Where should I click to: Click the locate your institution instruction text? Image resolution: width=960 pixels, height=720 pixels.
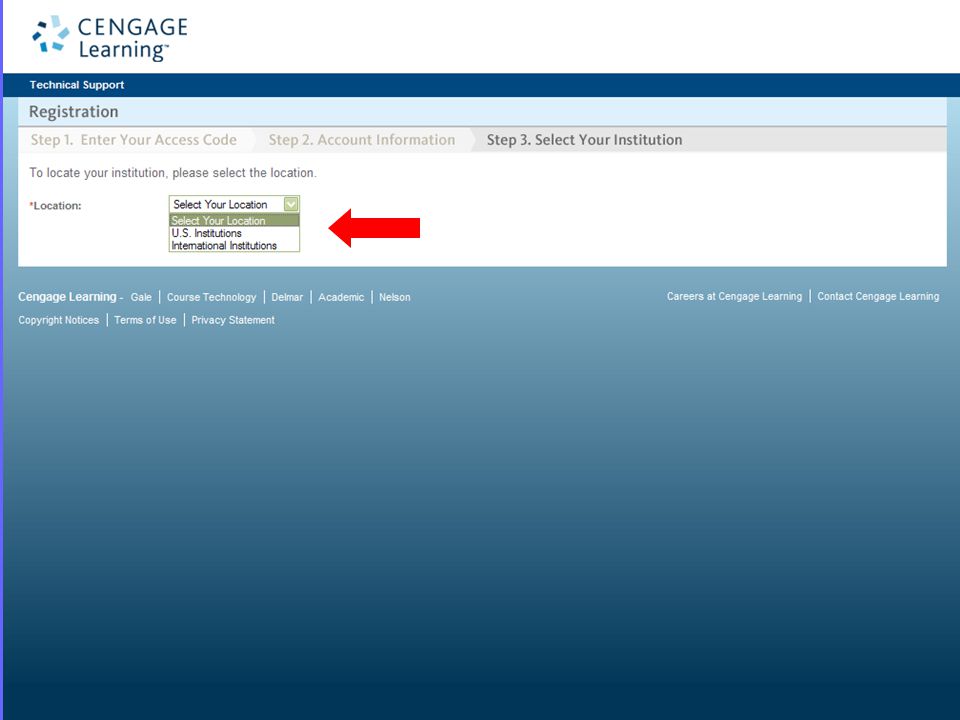click(173, 173)
